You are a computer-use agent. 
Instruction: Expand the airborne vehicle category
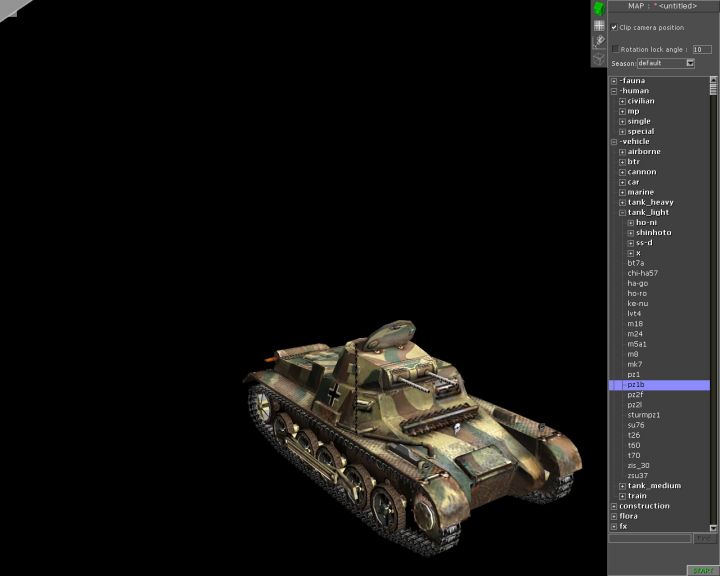click(x=622, y=152)
